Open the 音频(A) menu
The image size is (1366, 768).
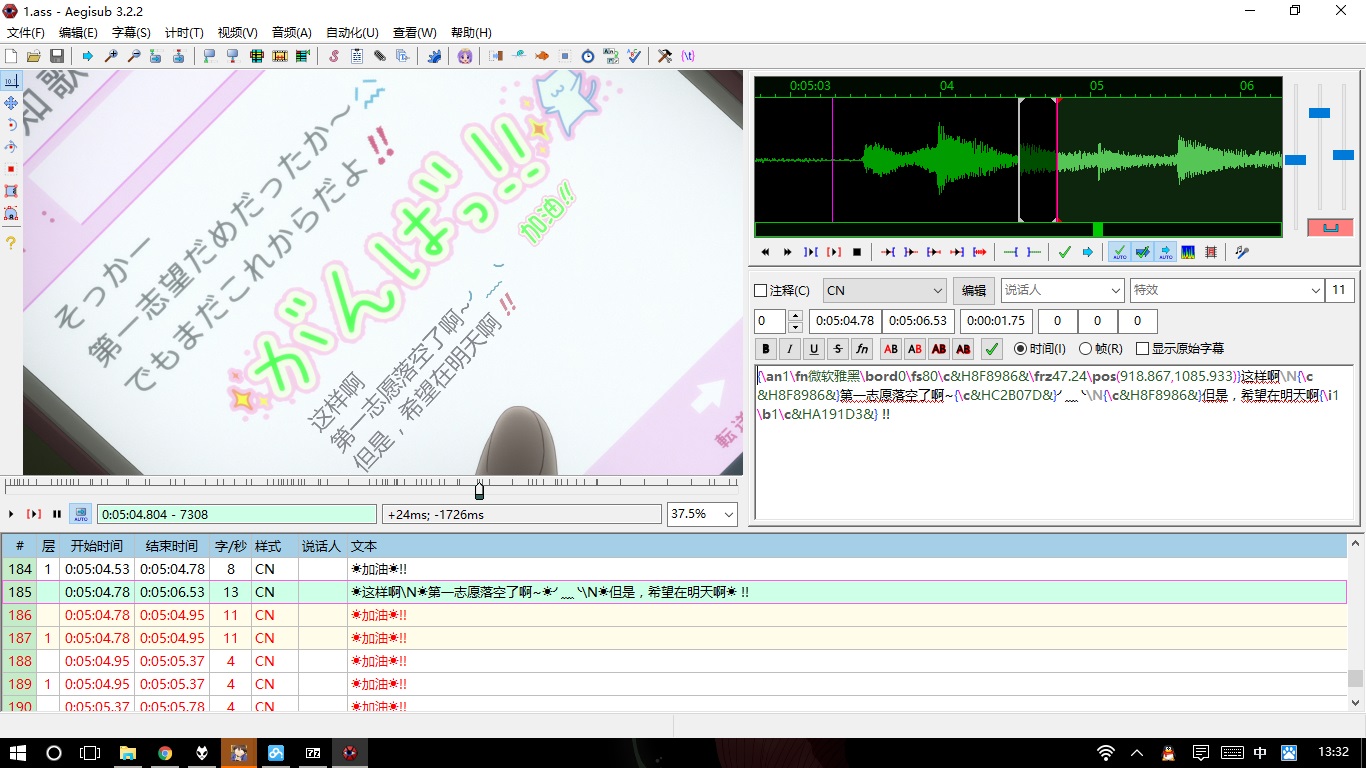coord(291,33)
